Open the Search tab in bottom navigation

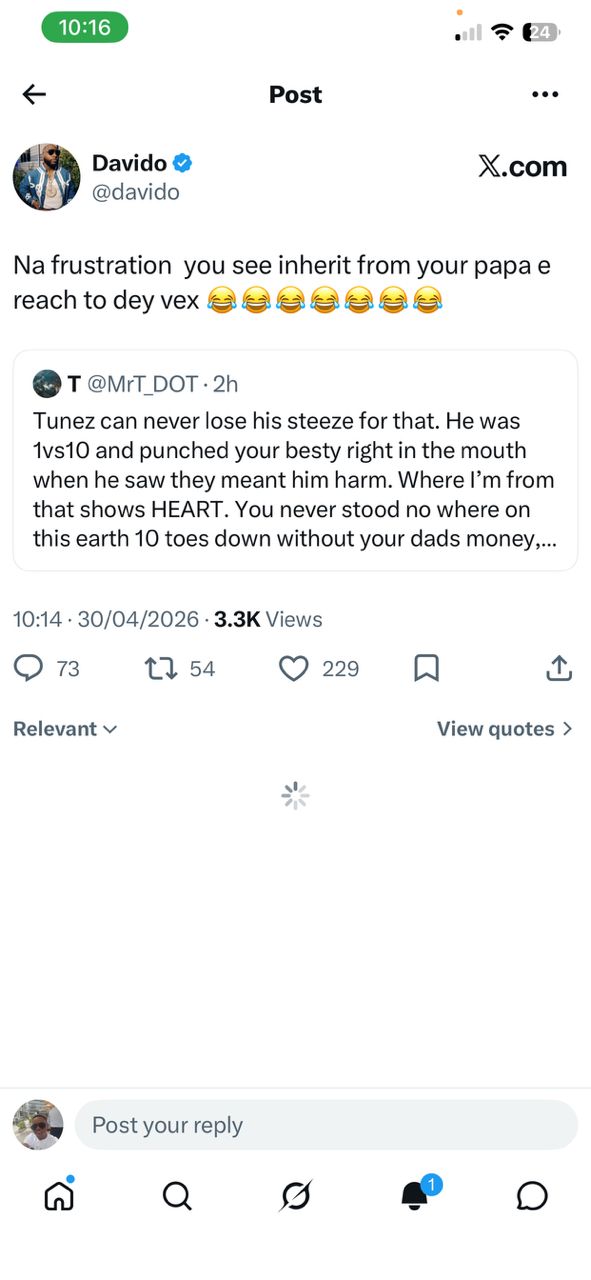click(177, 1196)
